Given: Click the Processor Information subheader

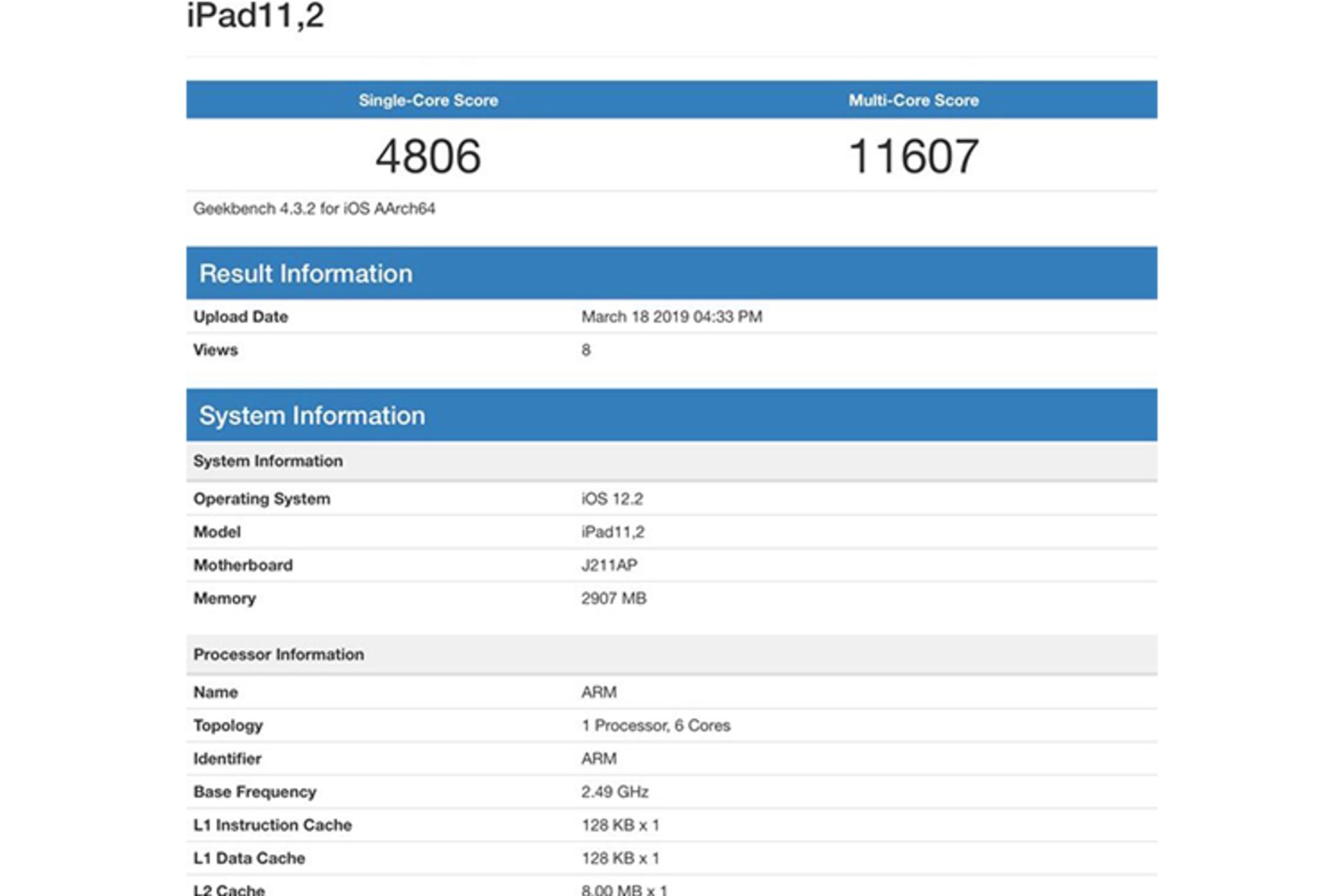Looking at the screenshot, I should click(x=279, y=654).
